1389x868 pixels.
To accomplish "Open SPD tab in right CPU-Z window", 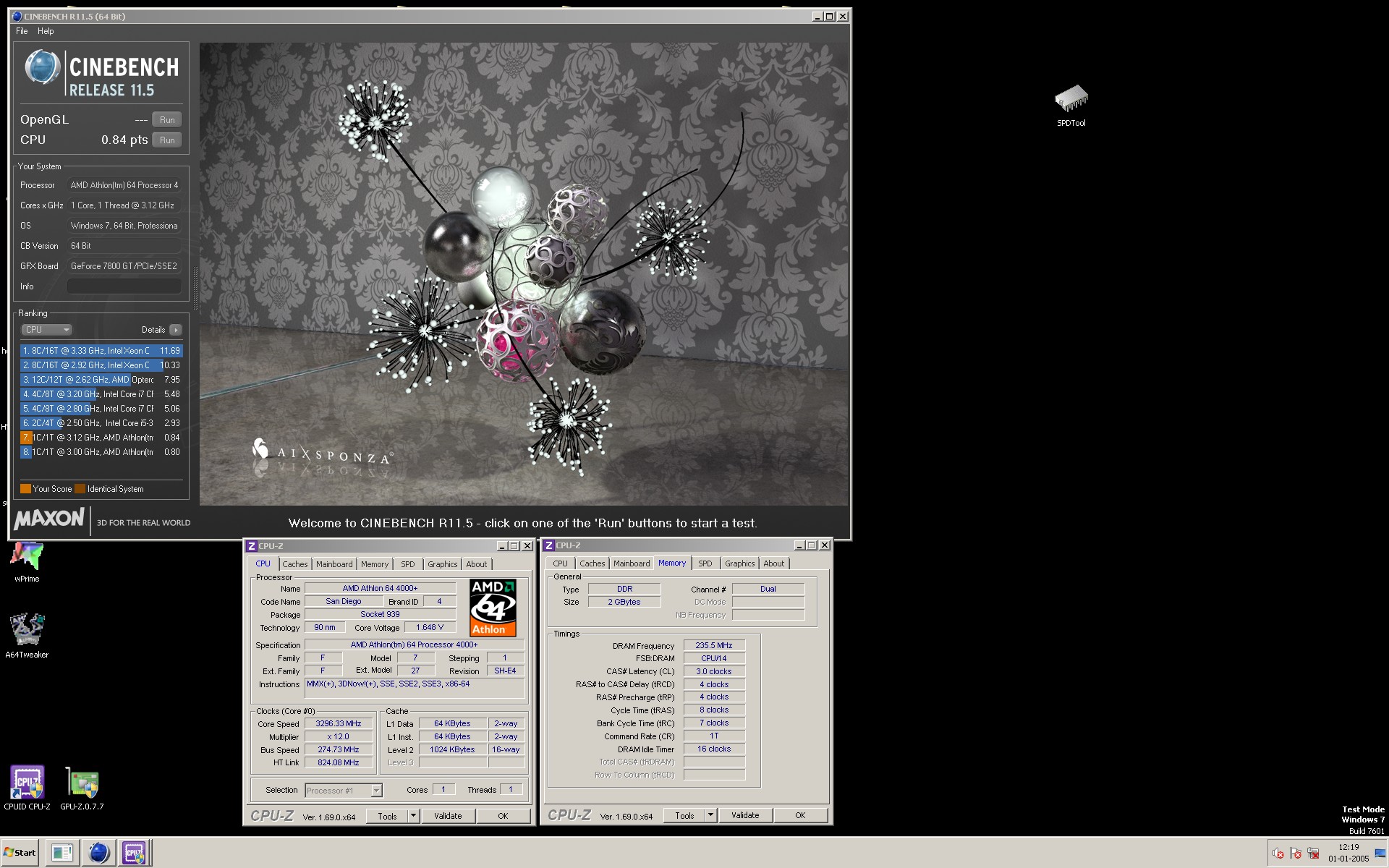I will [x=705, y=563].
